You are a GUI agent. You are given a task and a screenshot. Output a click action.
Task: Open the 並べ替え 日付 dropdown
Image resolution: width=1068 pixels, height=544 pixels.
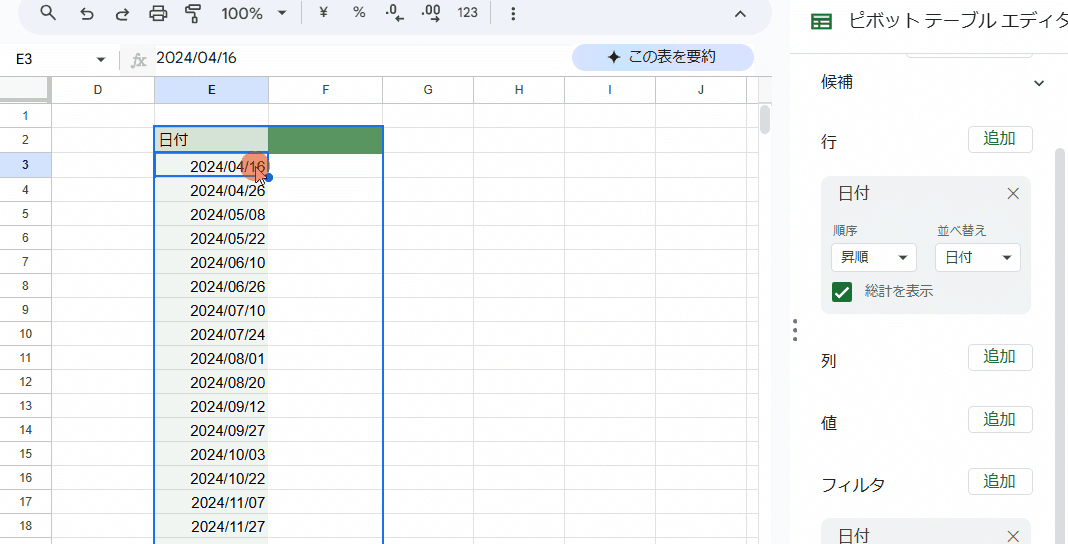tap(978, 257)
